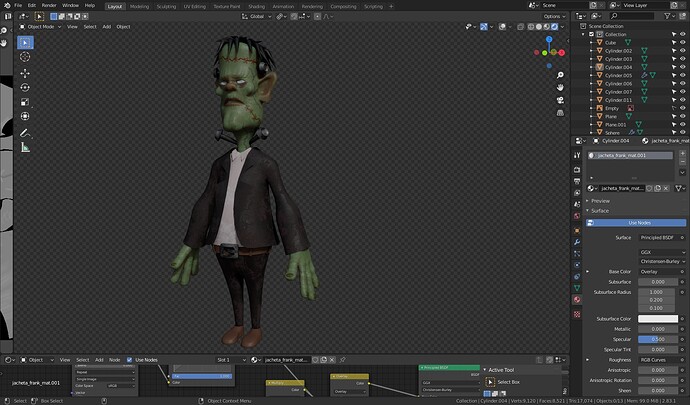Collapse the Surface panel
Viewport: 690px width, 405px height.
click(x=599, y=211)
